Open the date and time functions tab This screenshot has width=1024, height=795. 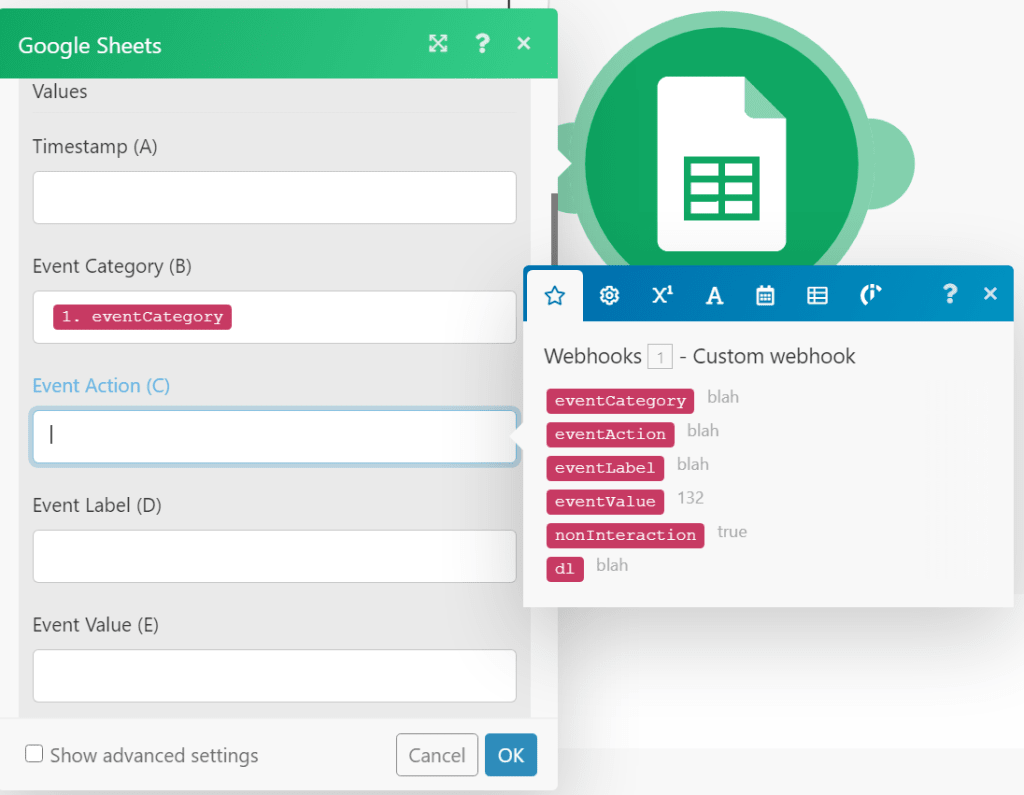click(x=765, y=296)
